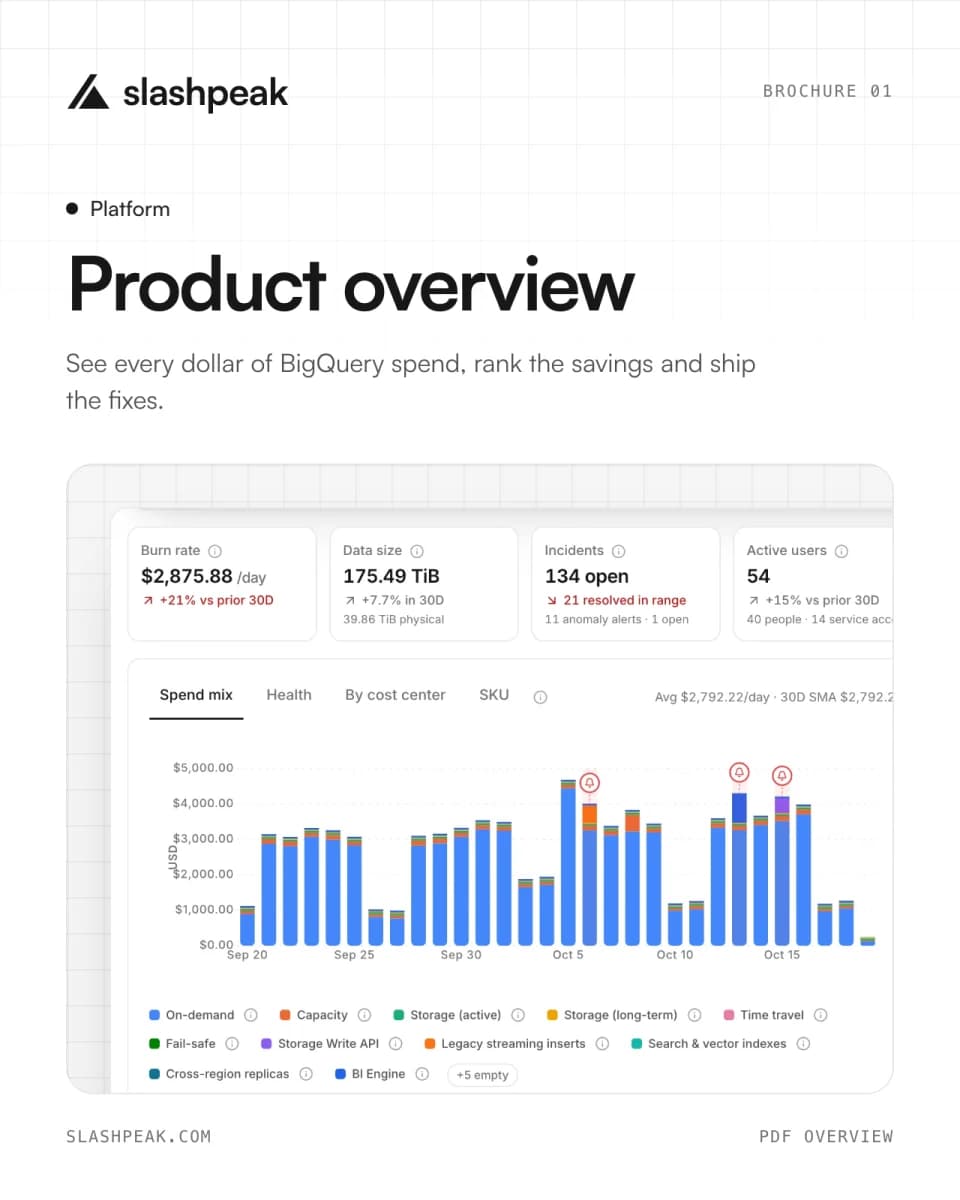Click the Oct 10 x-axis label
This screenshot has width=960, height=1200.
point(675,955)
